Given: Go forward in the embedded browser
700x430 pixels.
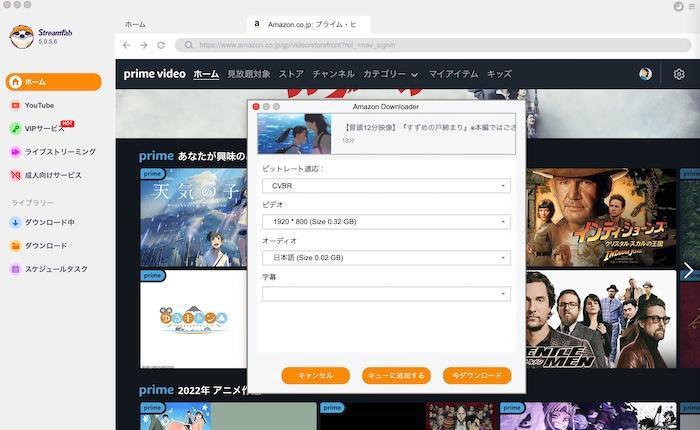Looking at the screenshot, I should coord(144,45).
